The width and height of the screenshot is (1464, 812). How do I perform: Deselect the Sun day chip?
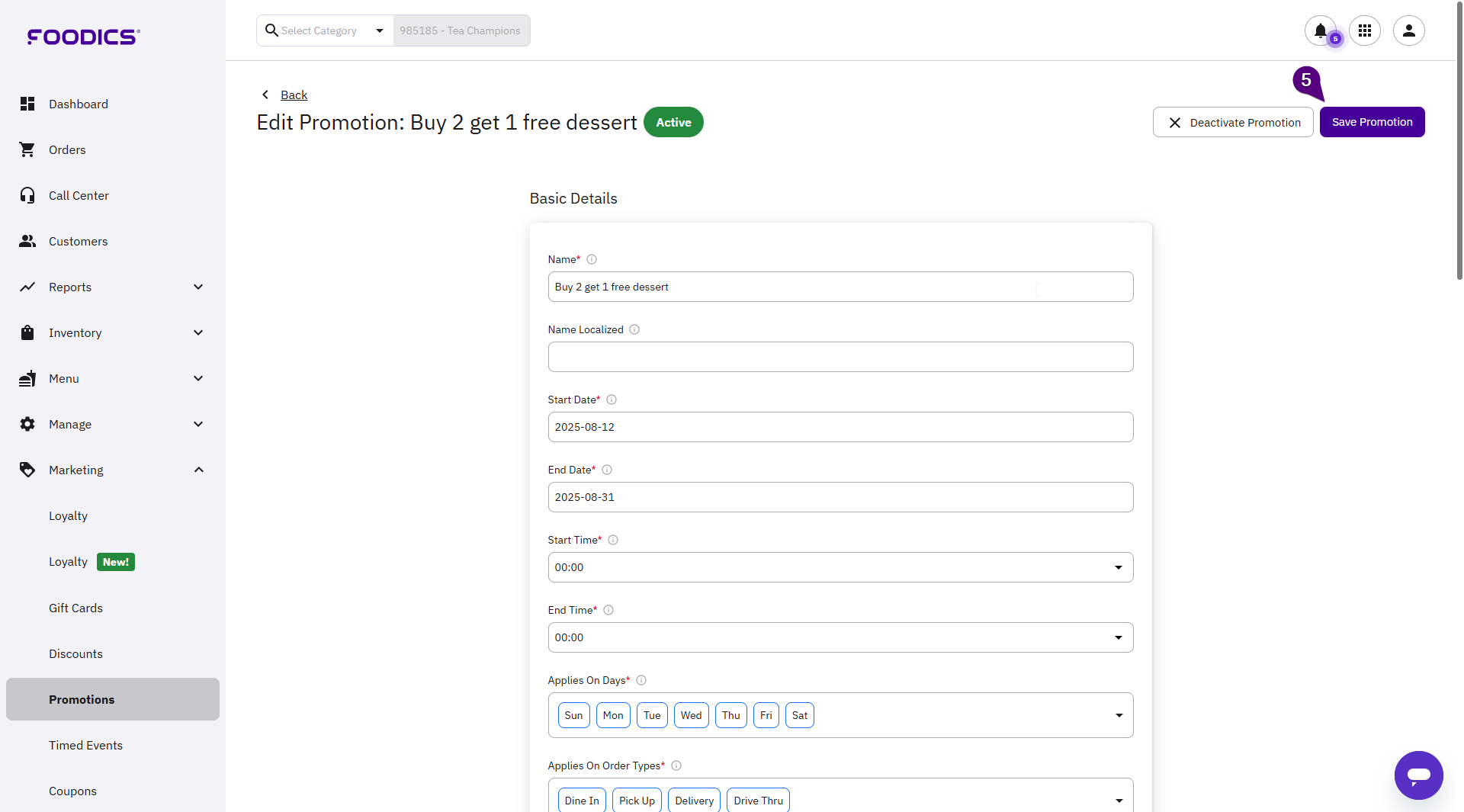[x=573, y=715]
